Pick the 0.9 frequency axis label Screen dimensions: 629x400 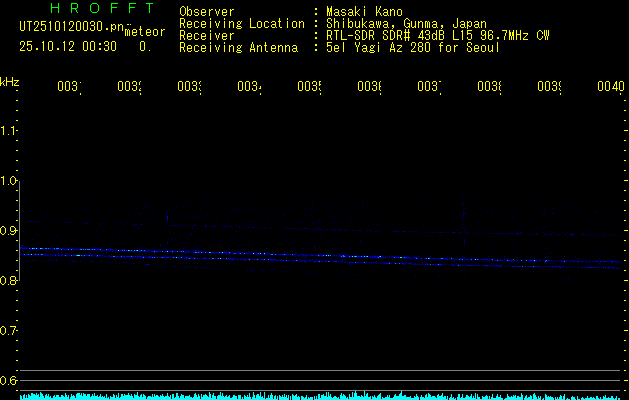10,231
